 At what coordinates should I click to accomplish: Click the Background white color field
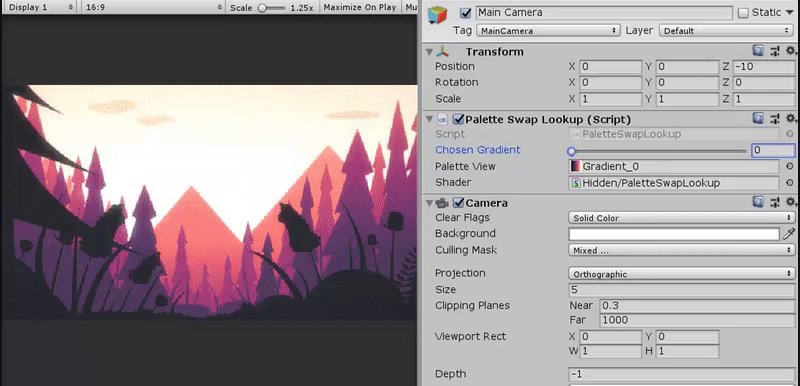point(674,234)
